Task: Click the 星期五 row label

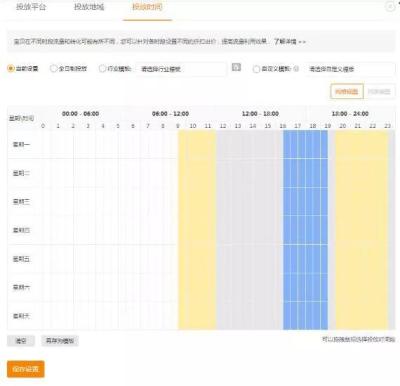Action: point(21,259)
